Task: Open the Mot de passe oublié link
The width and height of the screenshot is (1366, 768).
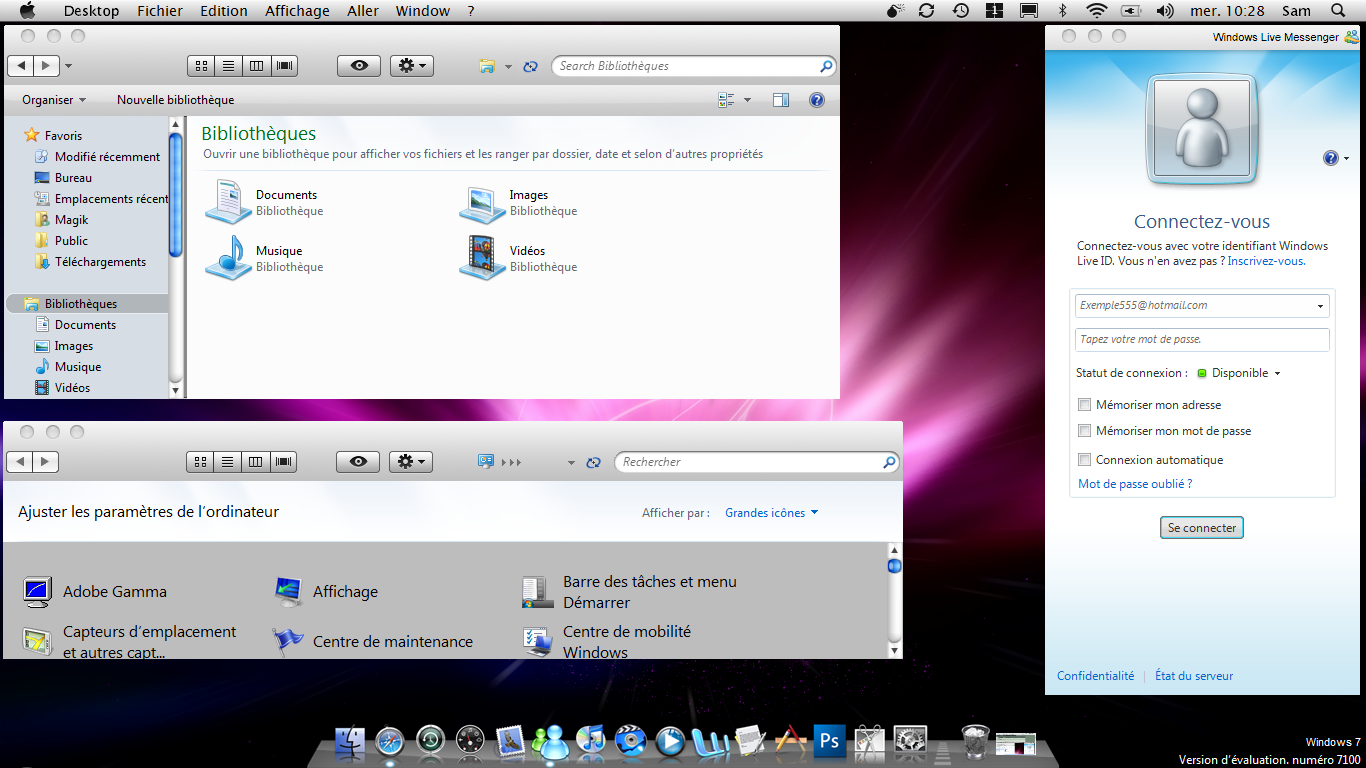Action: (1135, 484)
